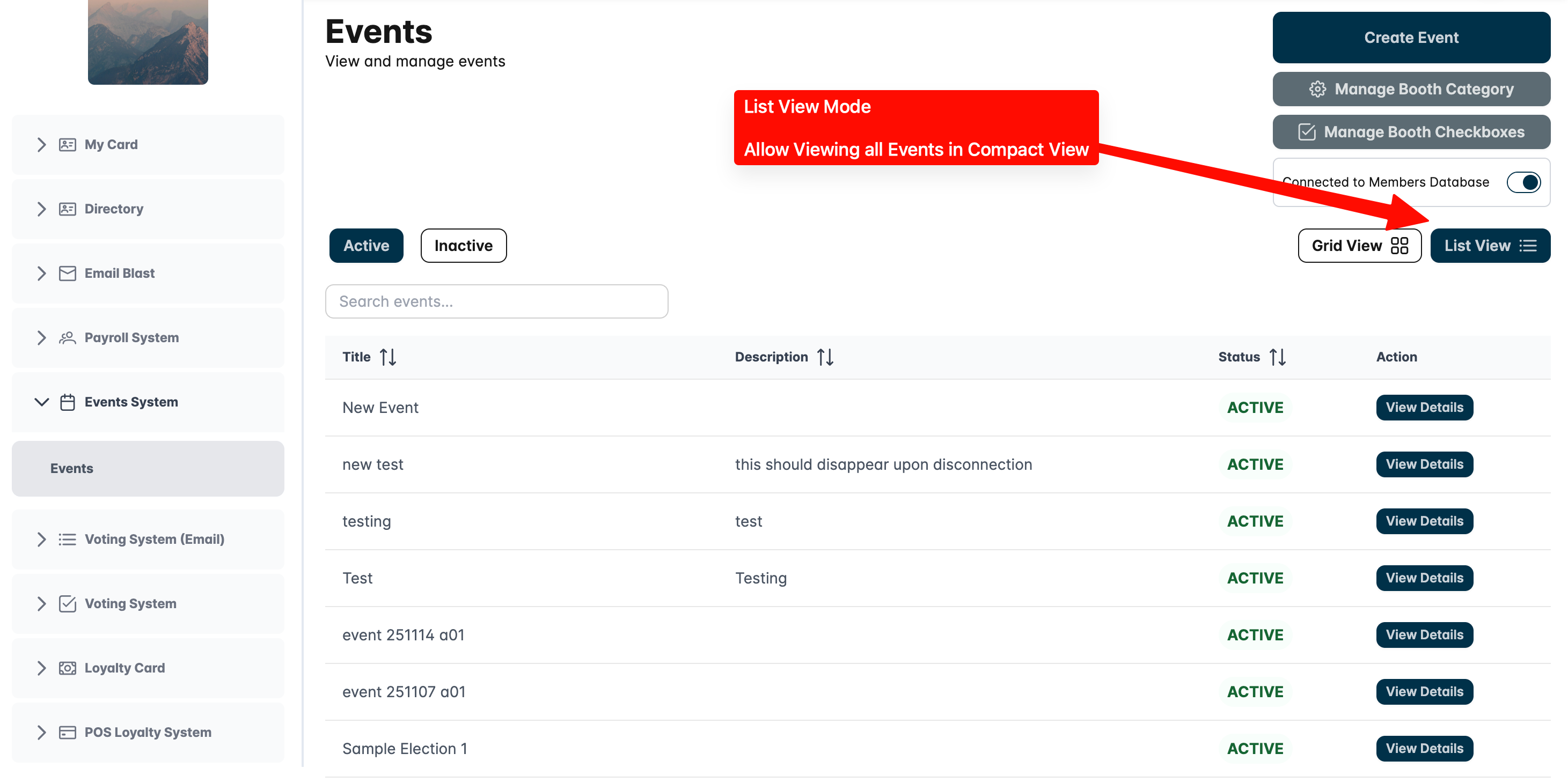Click the Events System calendar icon
The width and height of the screenshot is (1568, 783).
coord(67,402)
